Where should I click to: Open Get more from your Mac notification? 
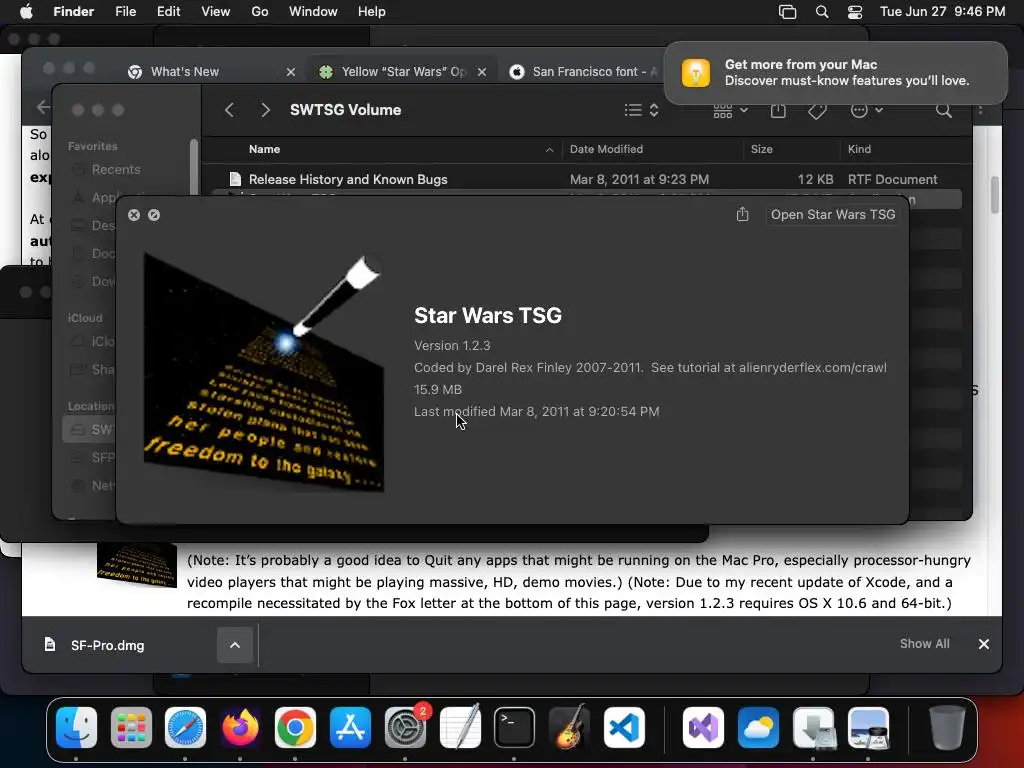[836, 72]
